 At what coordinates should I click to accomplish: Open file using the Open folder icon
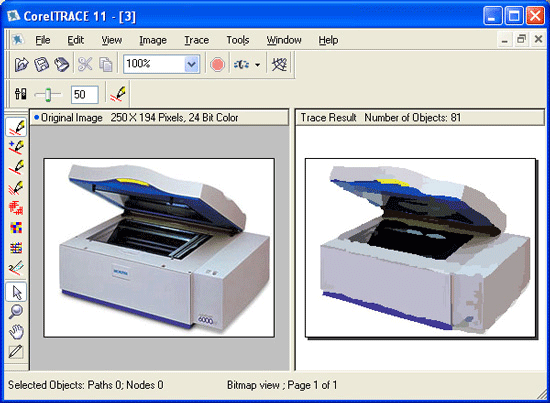[21, 65]
